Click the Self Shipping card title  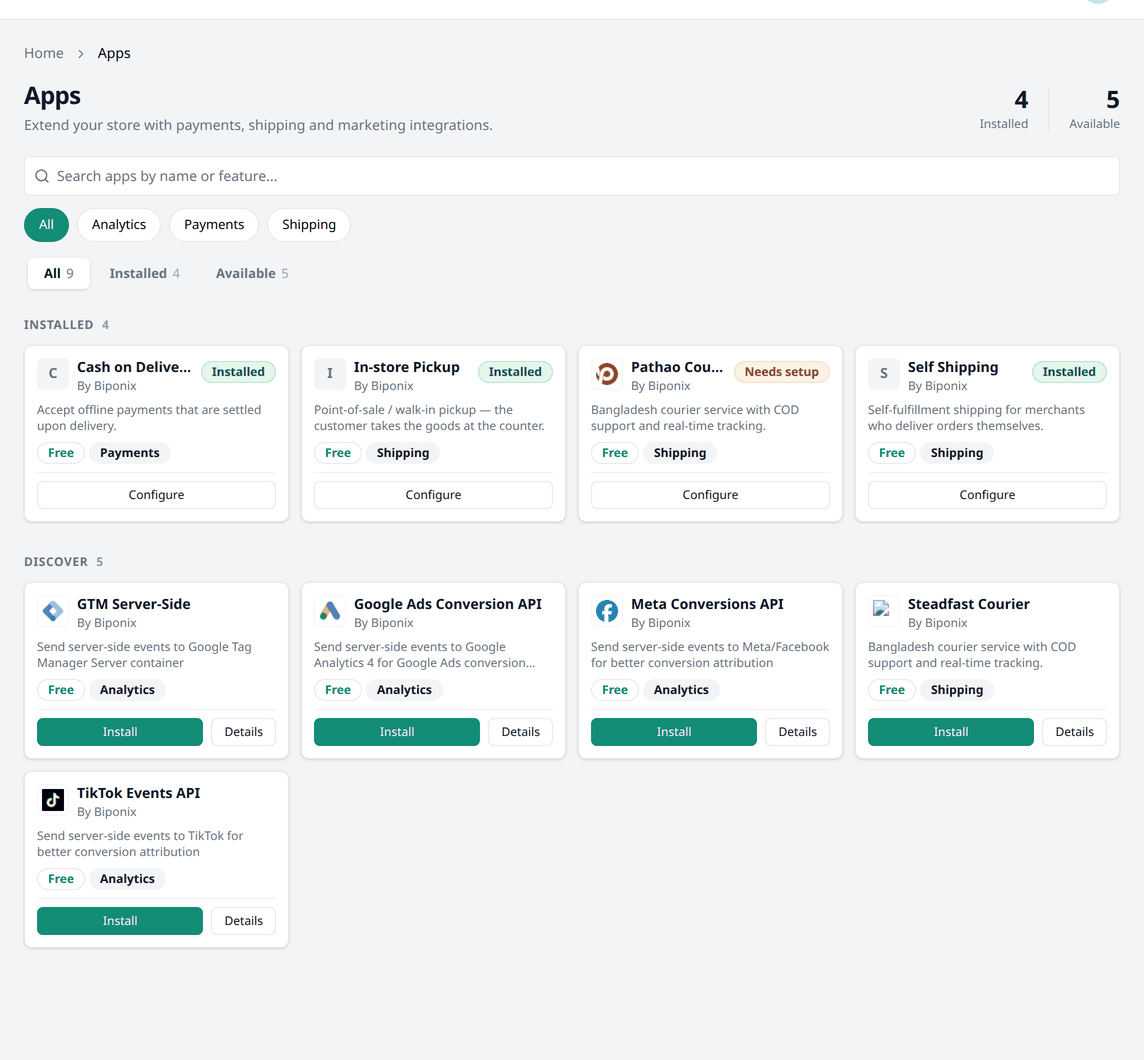[953, 367]
